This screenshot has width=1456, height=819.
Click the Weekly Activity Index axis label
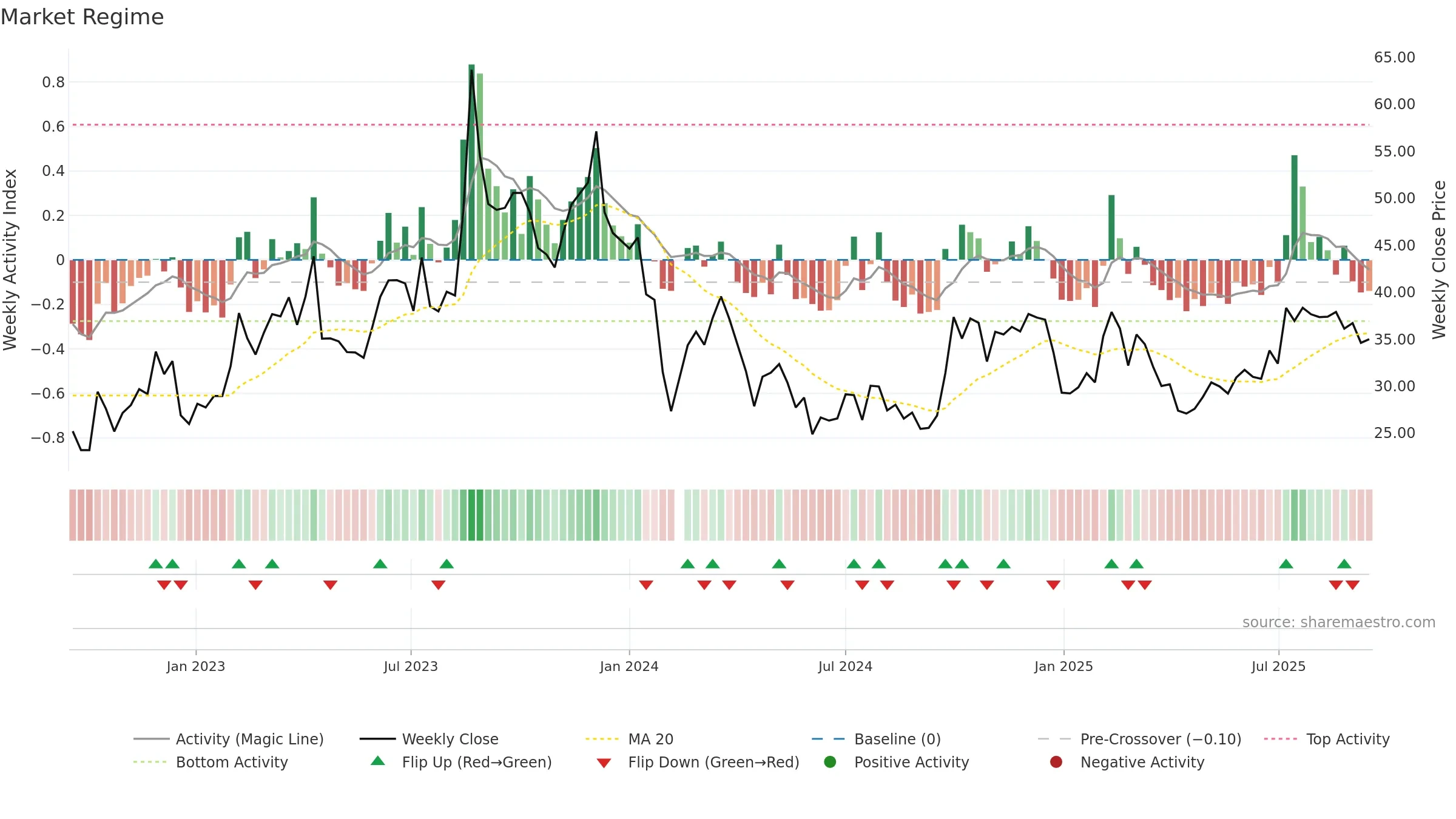[x=10, y=260]
